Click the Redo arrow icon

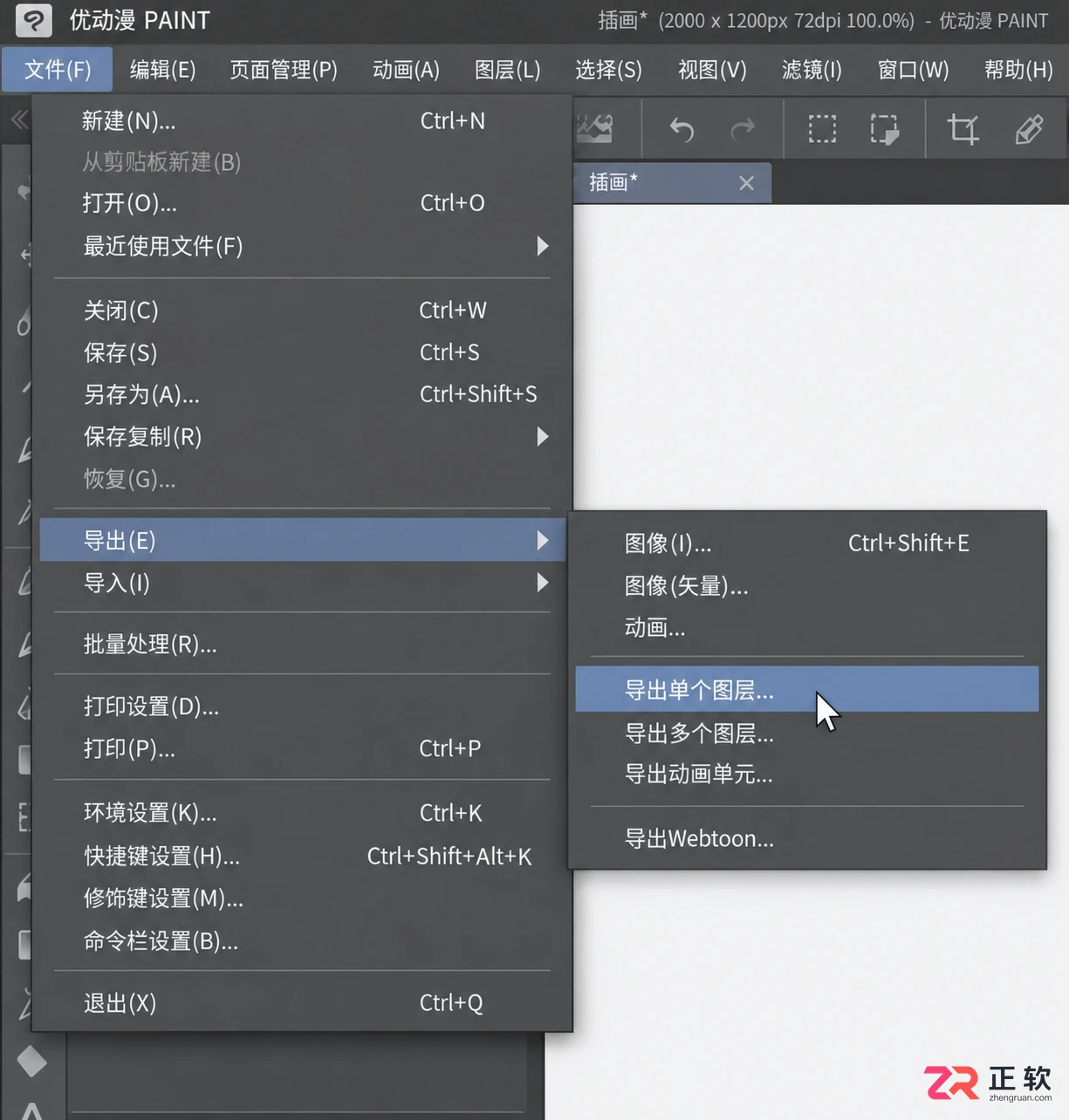[743, 130]
